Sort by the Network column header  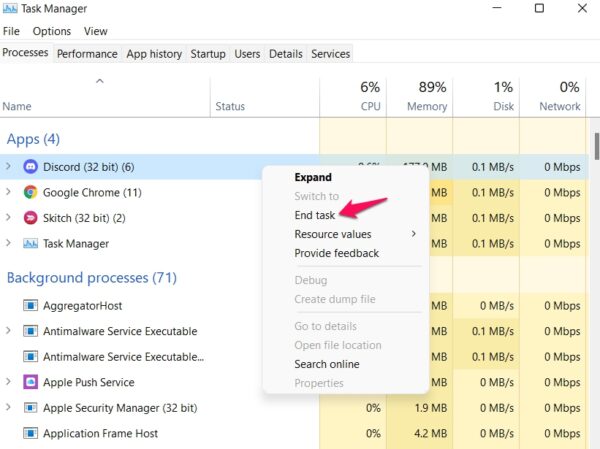tap(553, 97)
